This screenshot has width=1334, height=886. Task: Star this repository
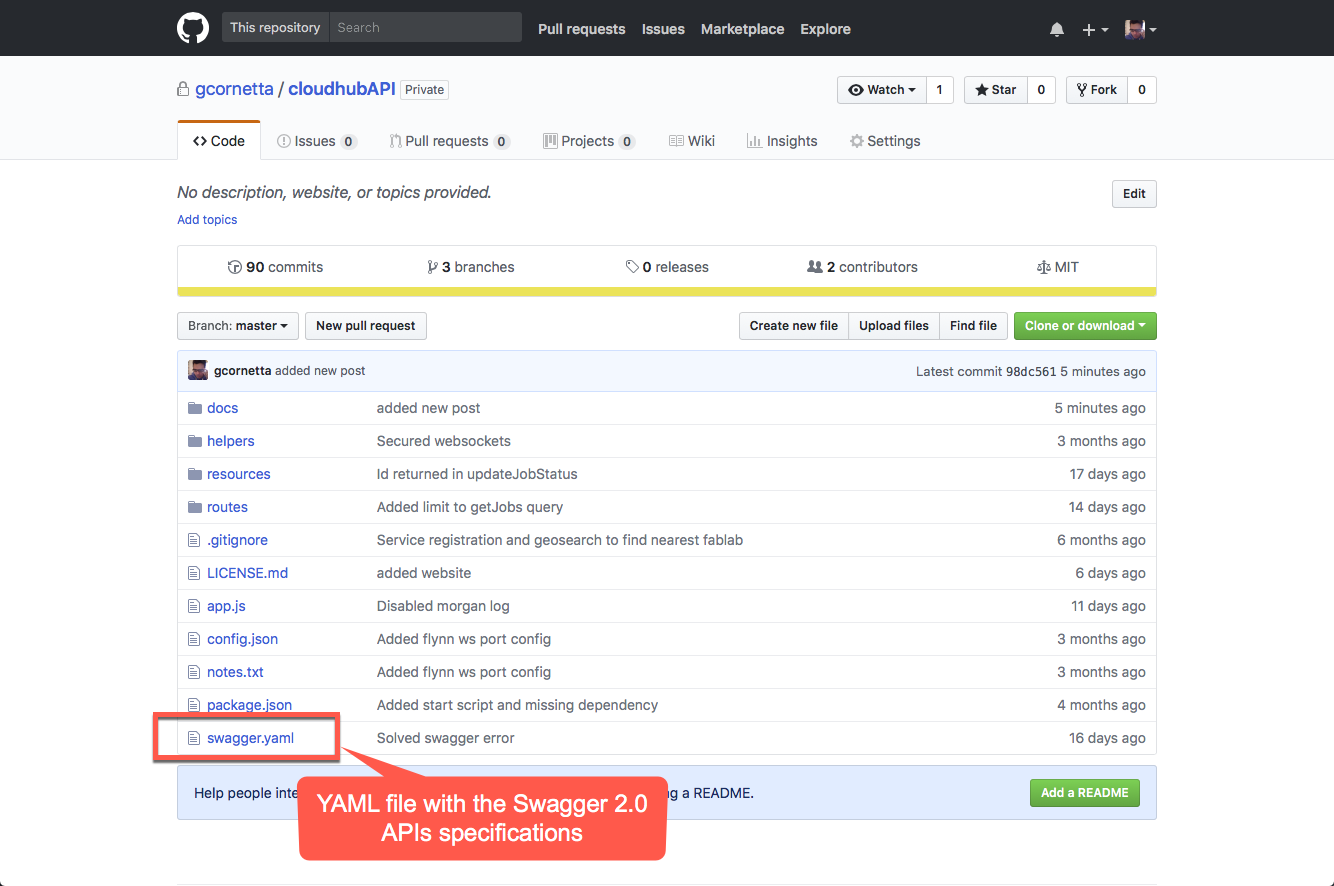[995, 90]
